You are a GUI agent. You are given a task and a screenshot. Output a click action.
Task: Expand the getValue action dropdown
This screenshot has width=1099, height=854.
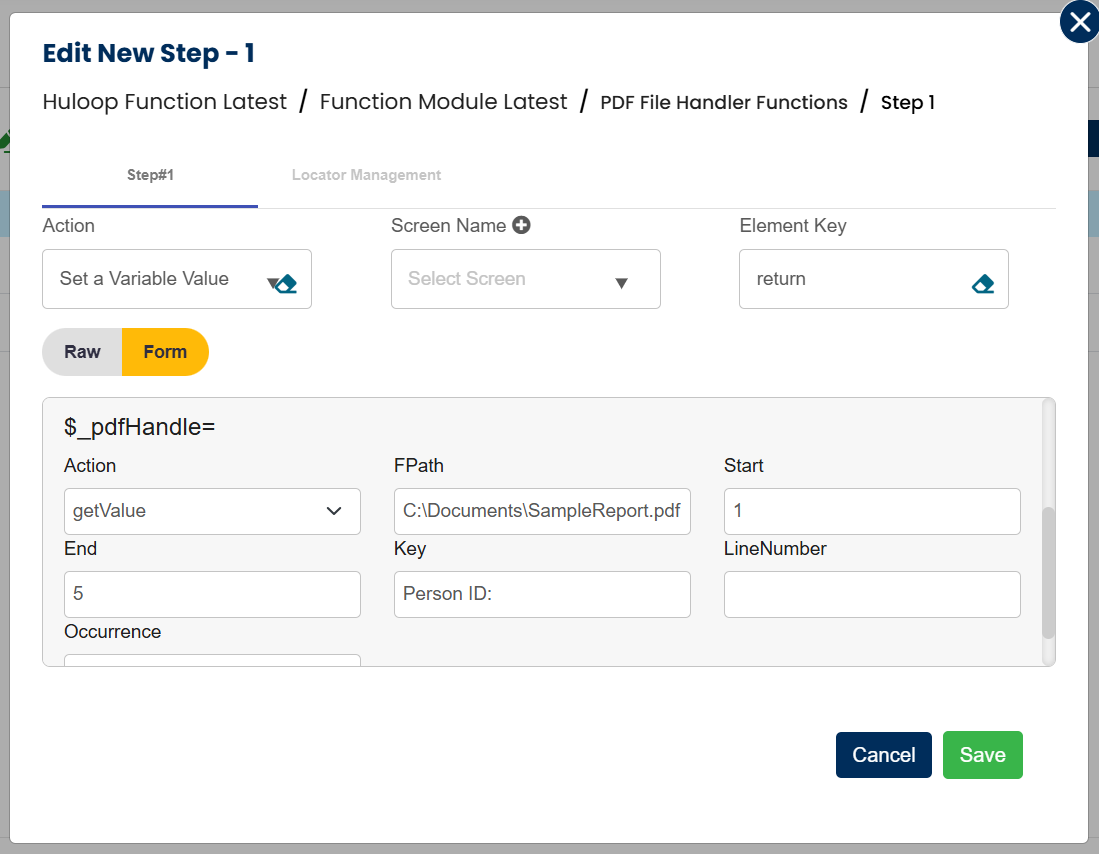point(212,511)
